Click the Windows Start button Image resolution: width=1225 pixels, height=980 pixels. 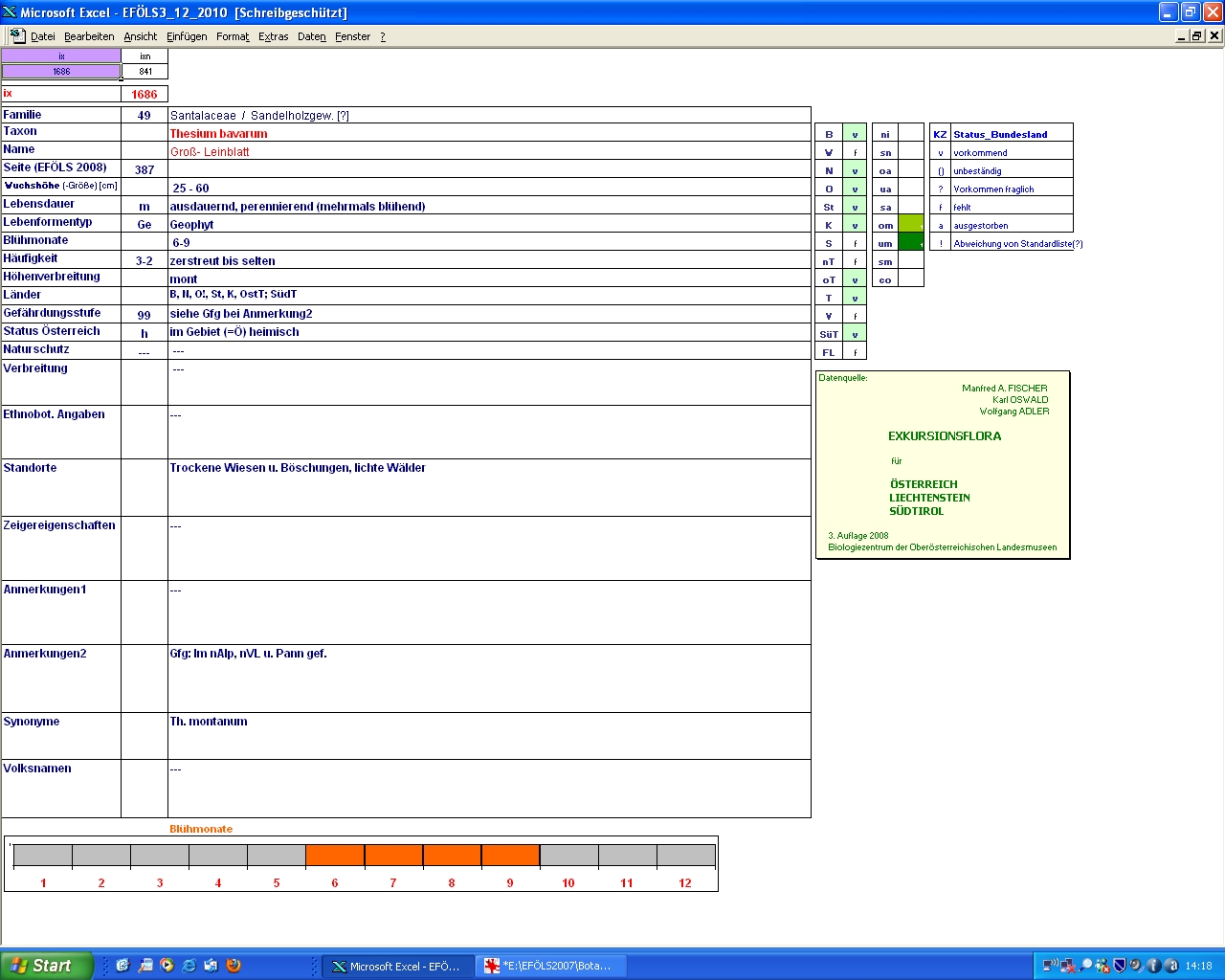tap(47, 966)
